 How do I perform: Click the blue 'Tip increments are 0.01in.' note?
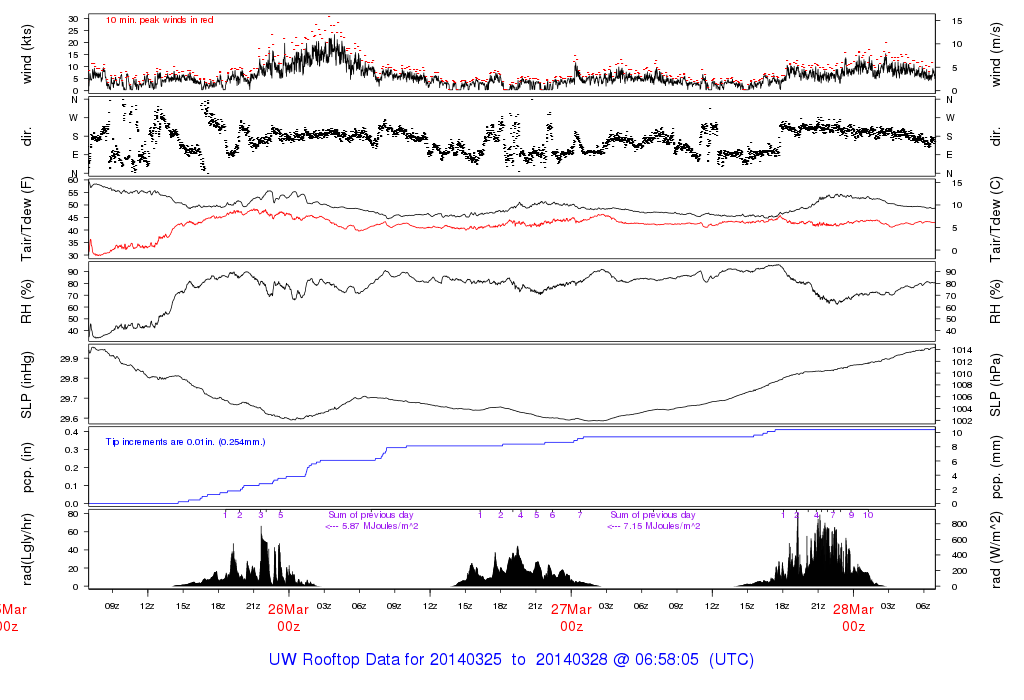coord(185,442)
